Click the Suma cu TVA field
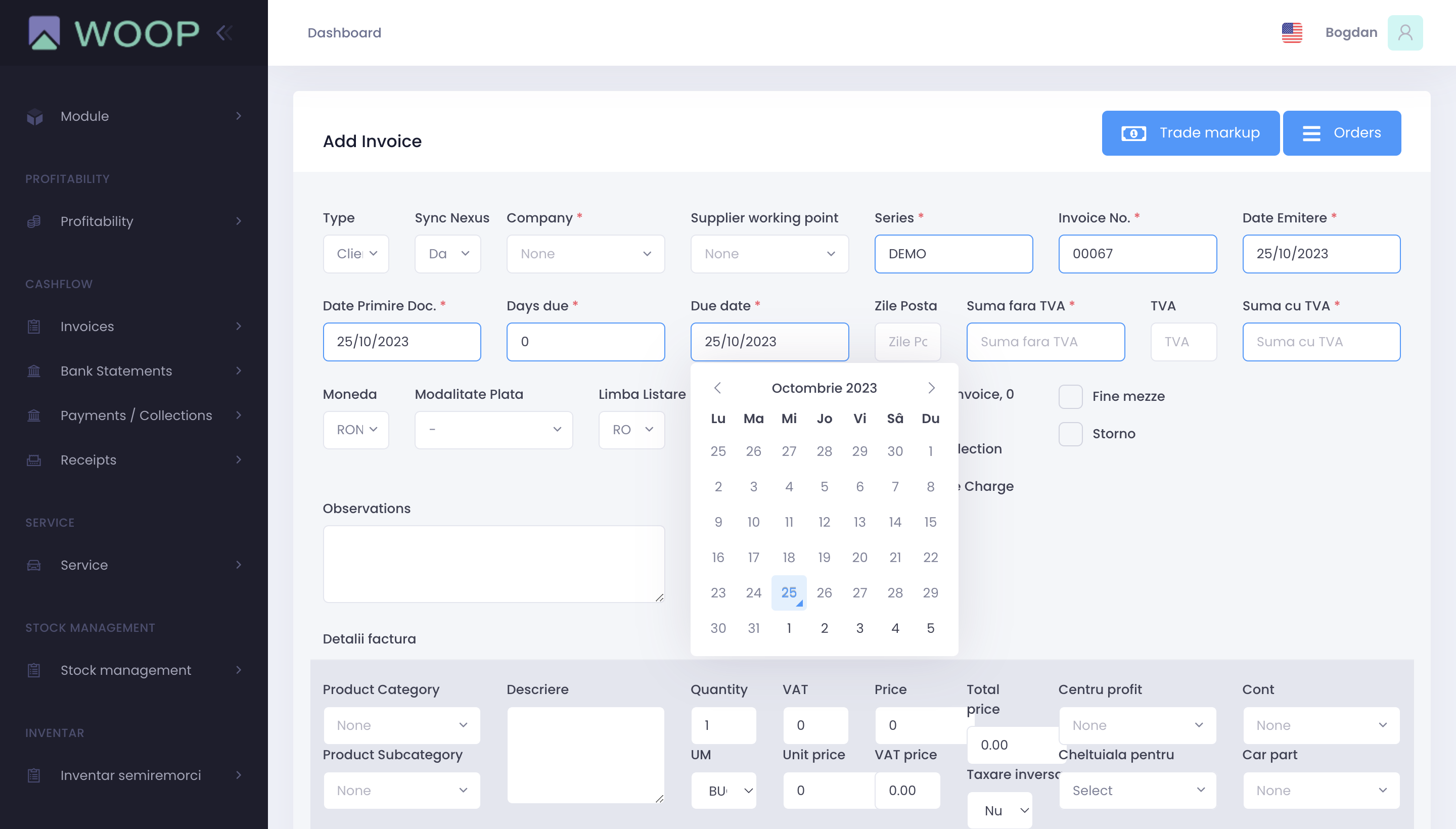 (1321, 342)
